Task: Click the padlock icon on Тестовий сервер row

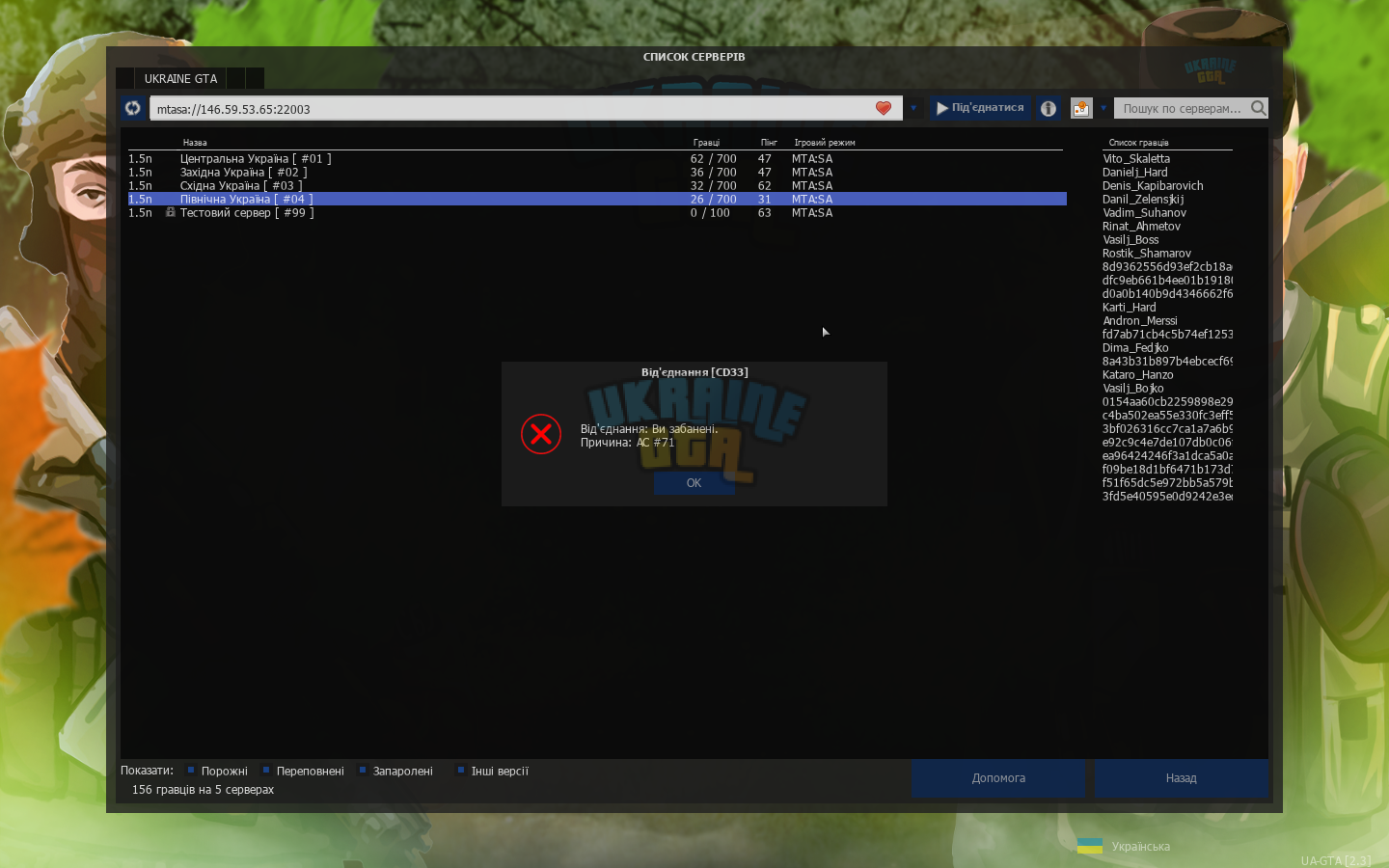Action: [x=171, y=212]
